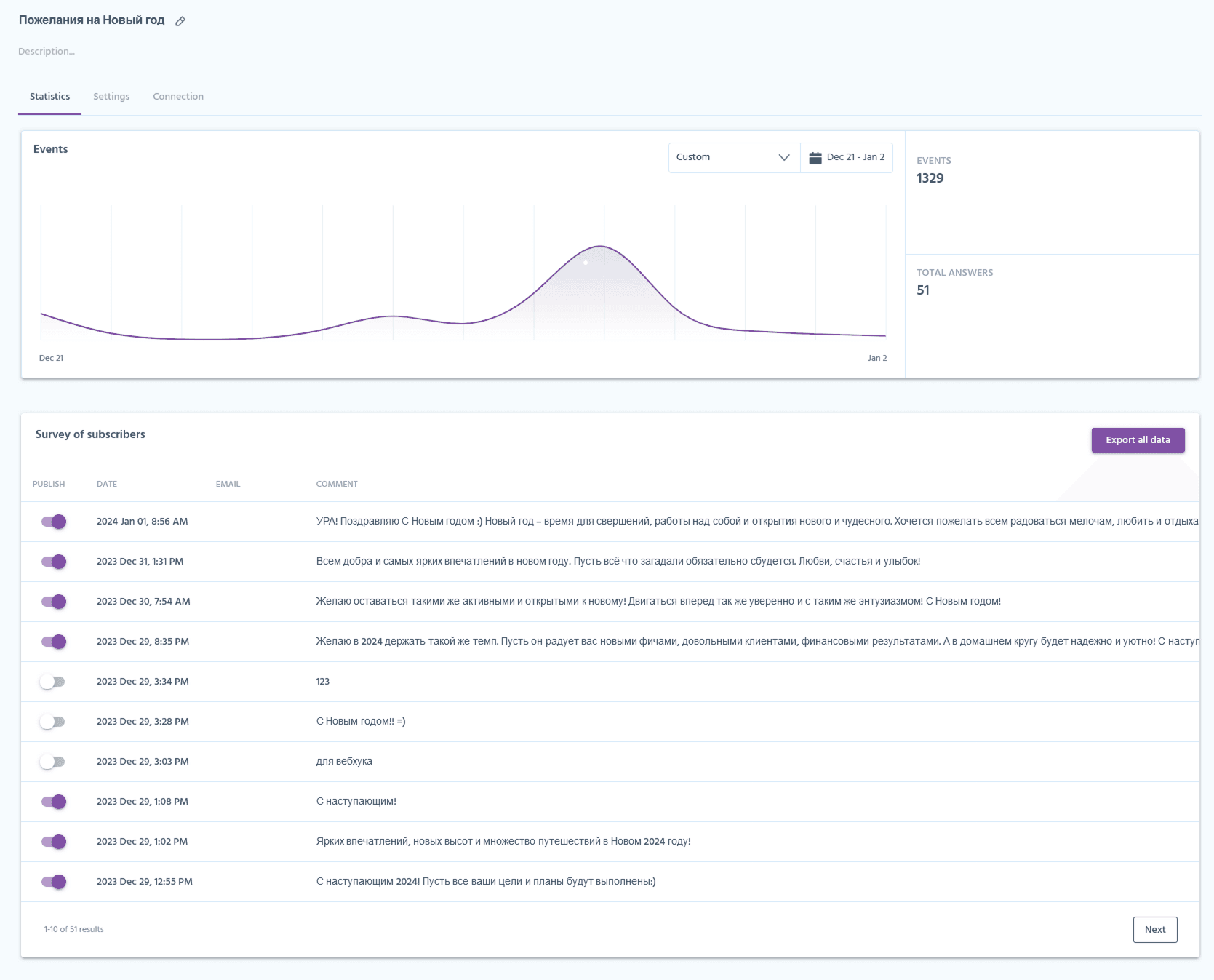Click comment 'С Новым годом!! =)'
The width and height of the screenshot is (1214, 980).
point(361,722)
